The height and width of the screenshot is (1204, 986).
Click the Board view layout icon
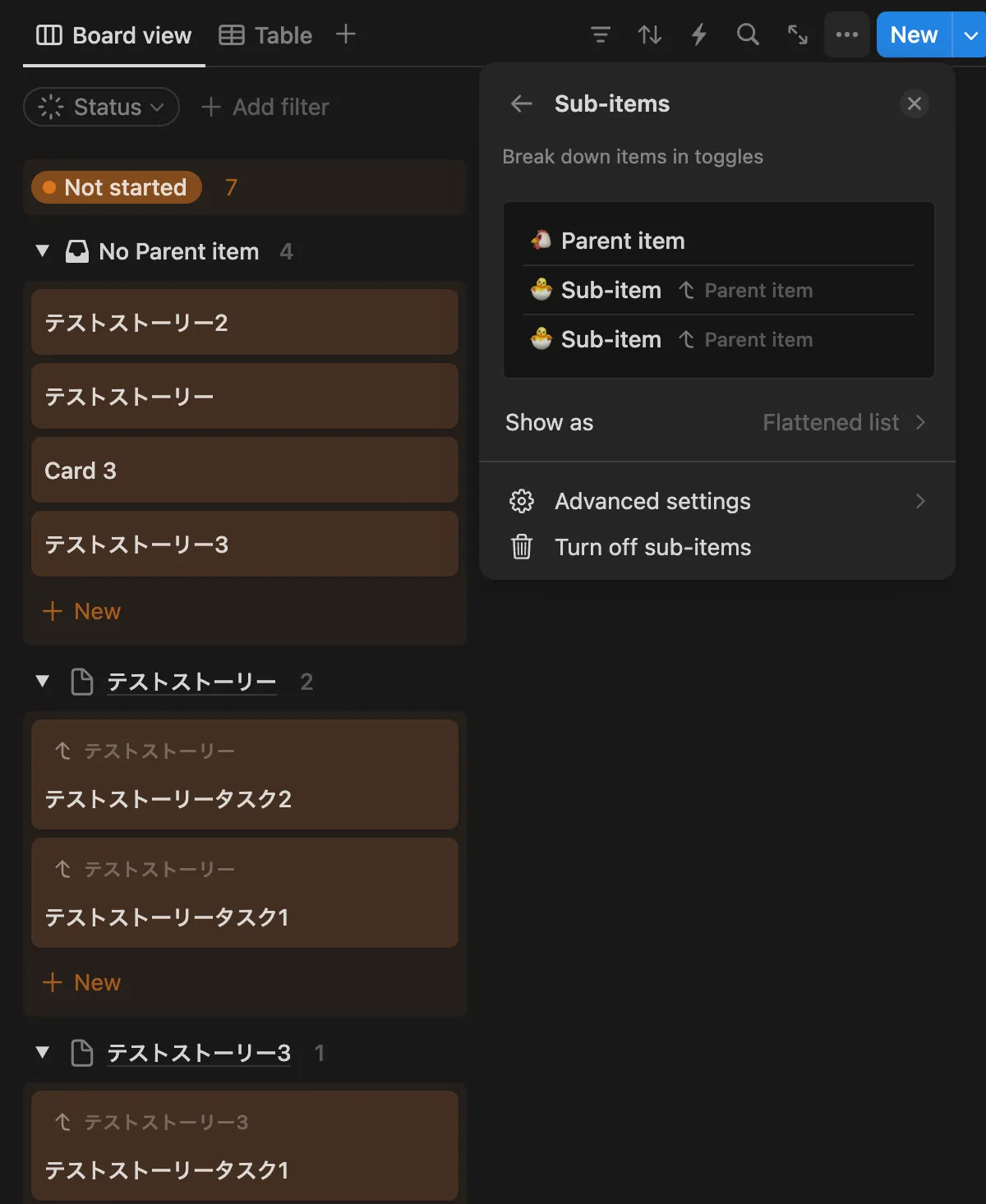pyautogui.click(x=49, y=35)
